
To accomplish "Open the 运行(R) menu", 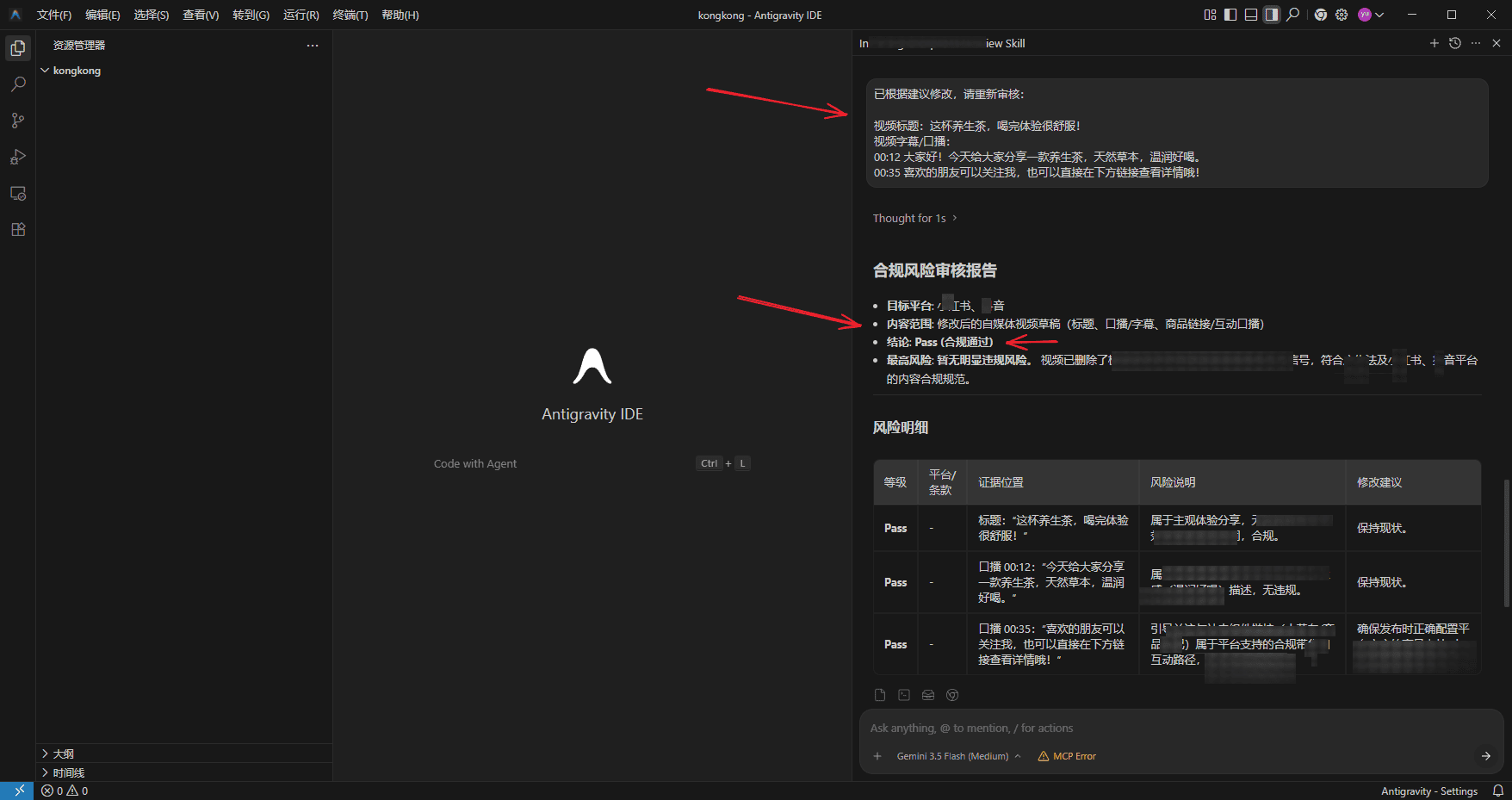I will [301, 15].
